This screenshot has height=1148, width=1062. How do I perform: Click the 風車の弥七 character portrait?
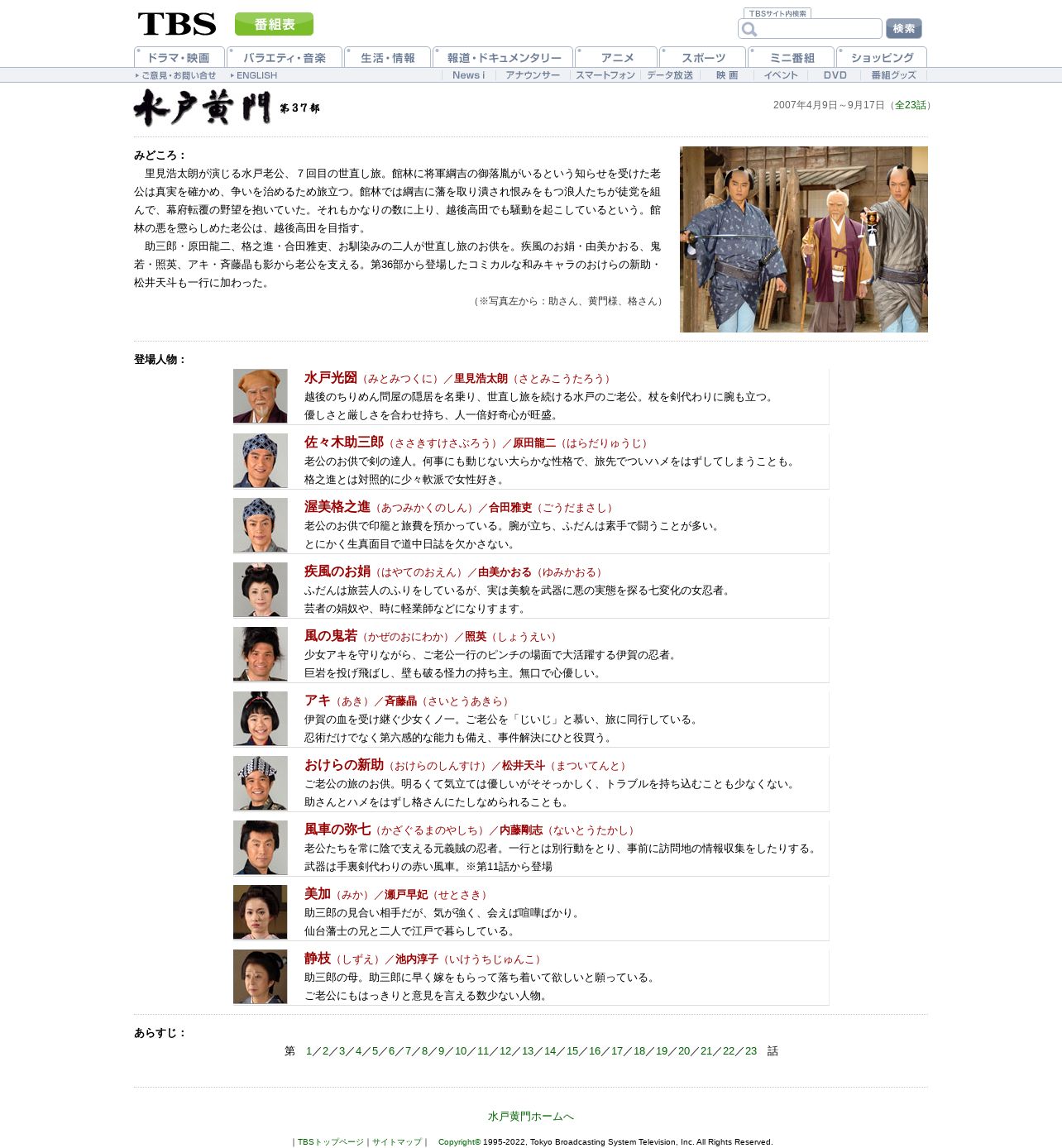pyautogui.click(x=261, y=848)
